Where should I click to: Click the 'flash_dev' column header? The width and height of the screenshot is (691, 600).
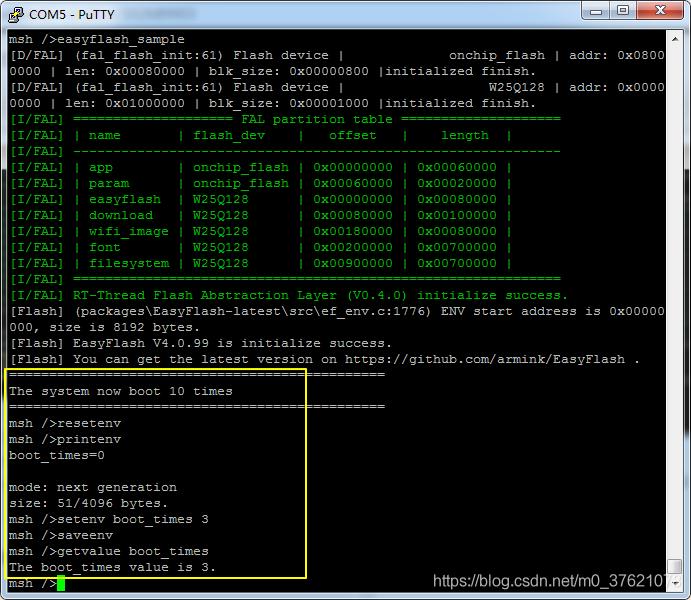[x=229, y=136]
